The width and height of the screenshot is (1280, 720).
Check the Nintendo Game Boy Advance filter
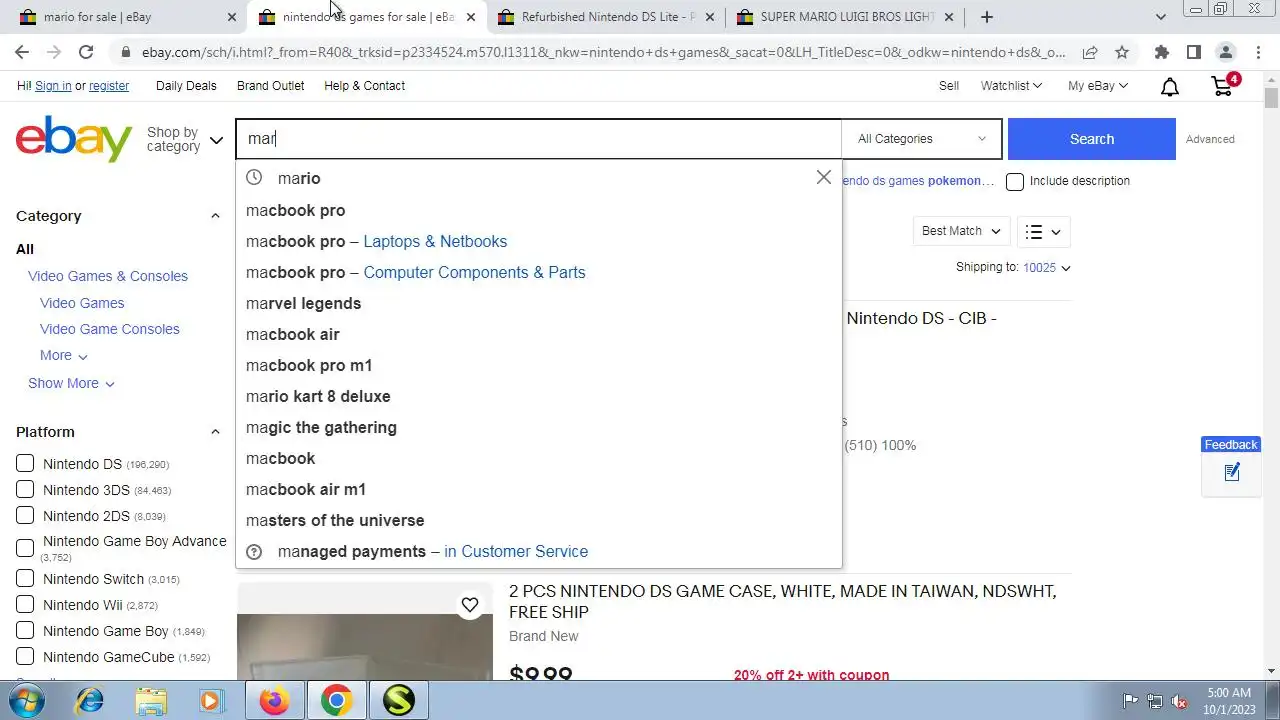click(x=25, y=547)
